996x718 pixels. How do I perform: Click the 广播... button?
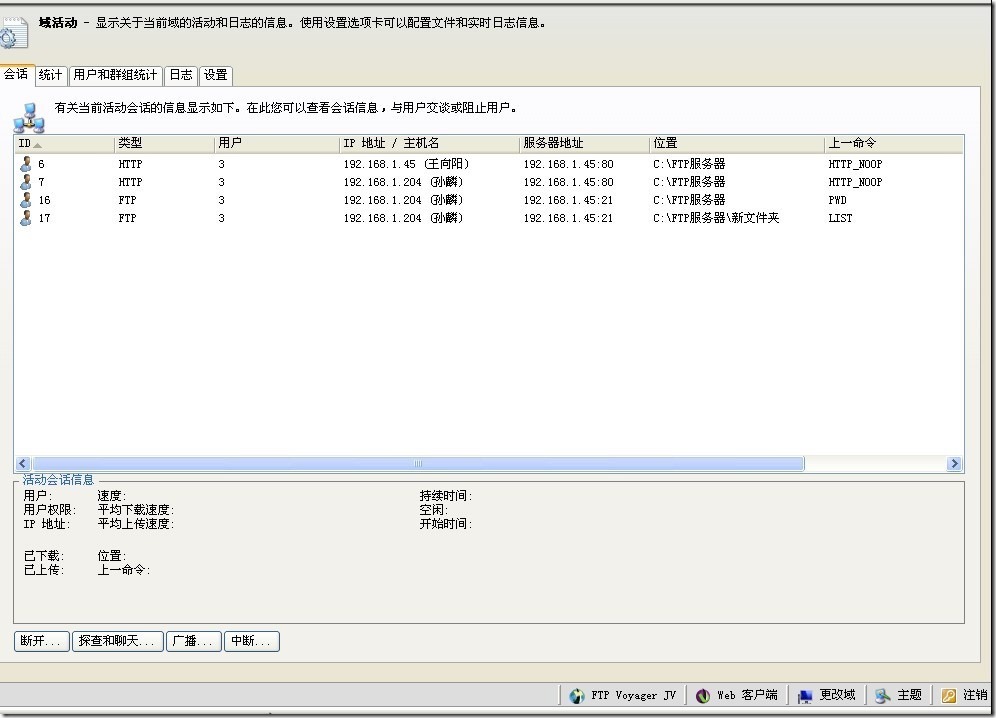pos(194,641)
